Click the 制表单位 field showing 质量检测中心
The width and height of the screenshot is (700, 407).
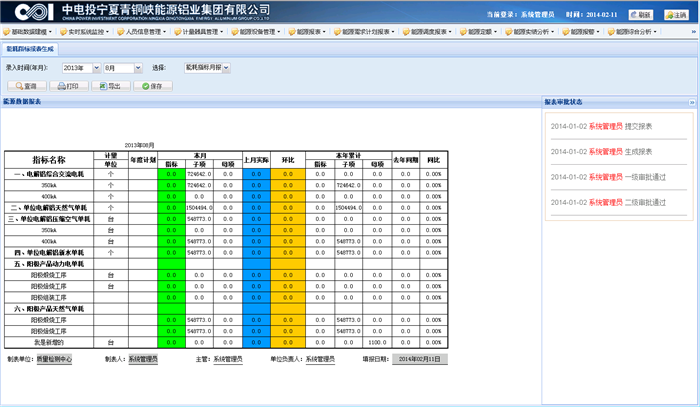(x=54, y=358)
